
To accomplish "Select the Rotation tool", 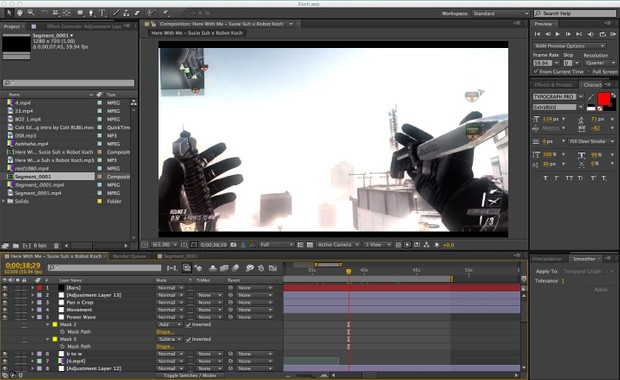I will pyautogui.click(x=45, y=13).
